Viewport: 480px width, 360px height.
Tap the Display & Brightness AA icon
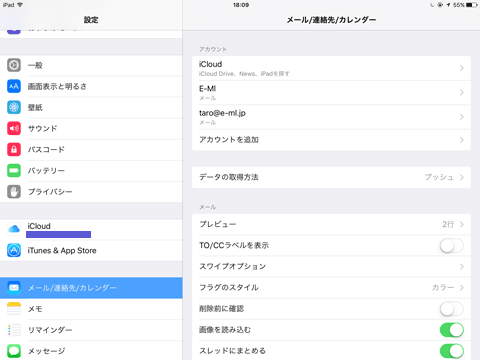(14, 86)
